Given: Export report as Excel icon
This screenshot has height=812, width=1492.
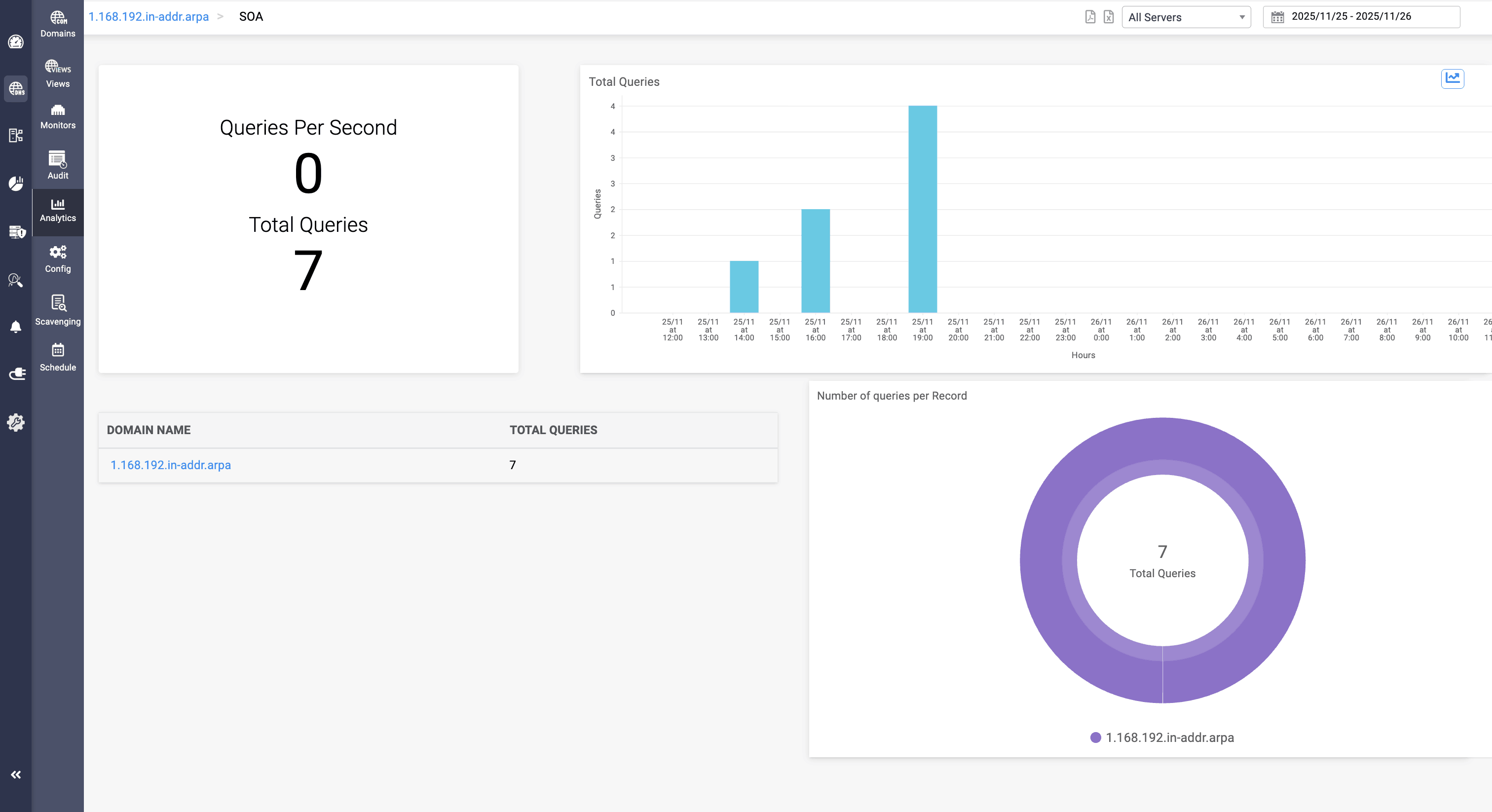Looking at the screenshot, I should coord(1109,17).
